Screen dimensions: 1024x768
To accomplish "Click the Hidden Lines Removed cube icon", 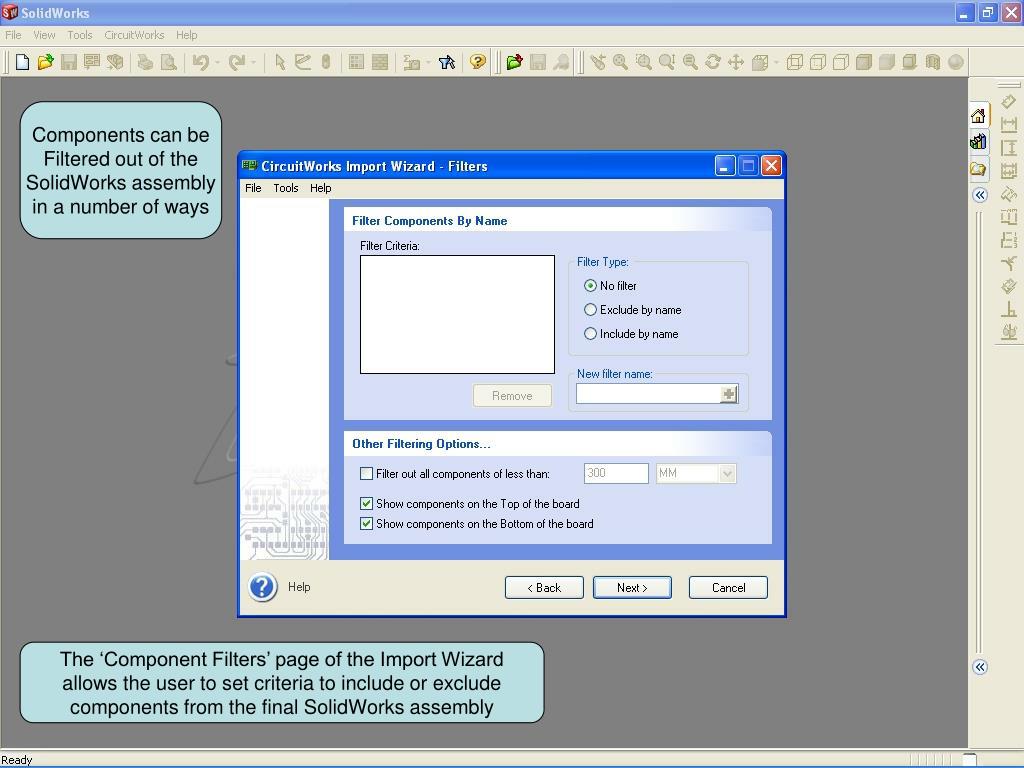I will 841,62.
